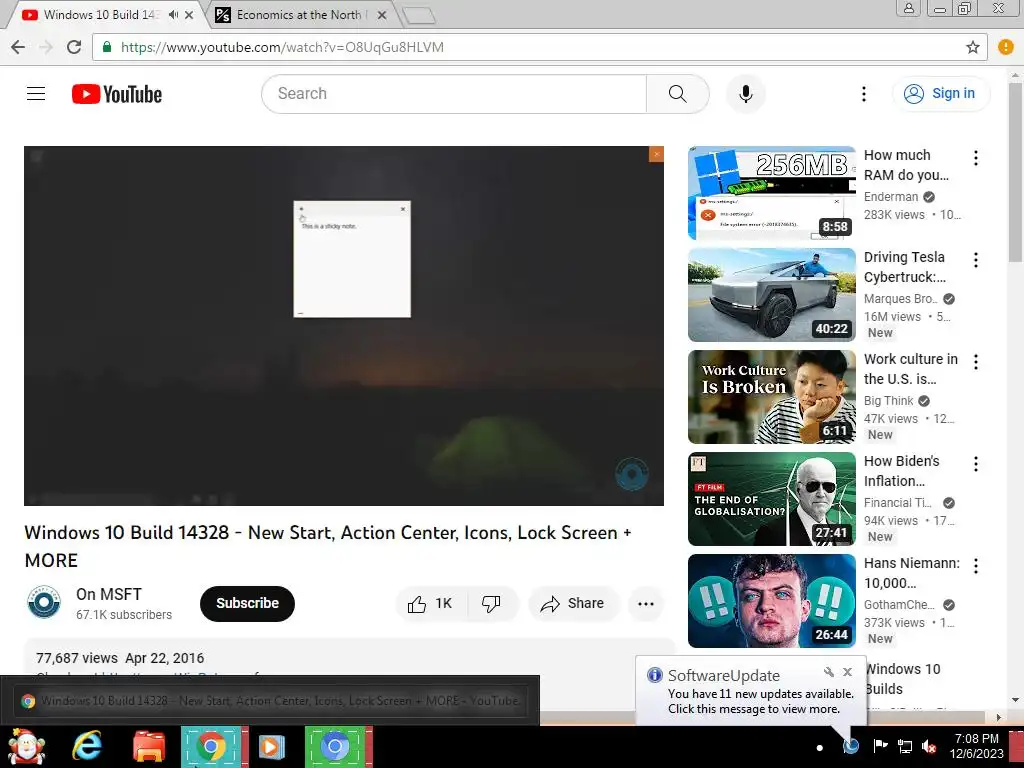The width and height of the screenshot is (1024, 768).
Task: Open more actions ellipsis beside Share
Action: (646, 604)
